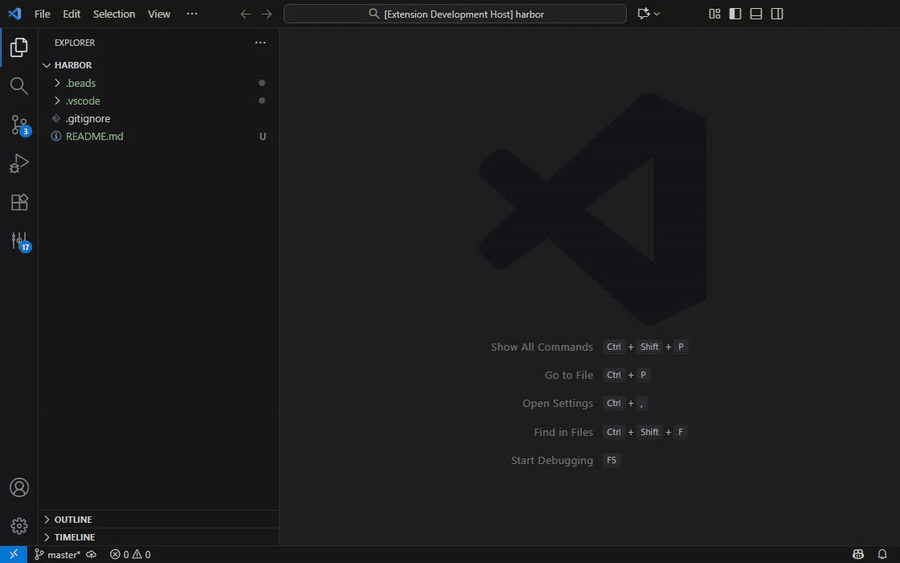900x563 pixels.
Task: Click the U status badge beside README.md
Action: click(x=262, y=137)
